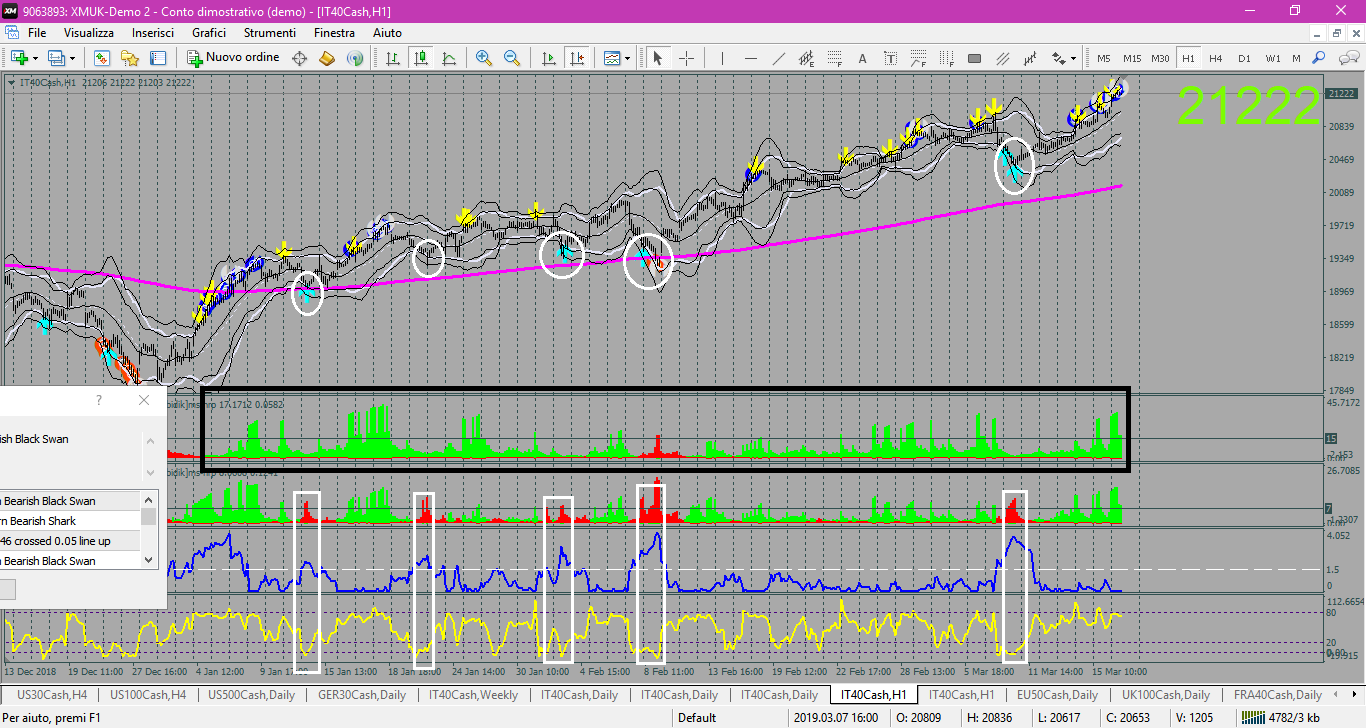1366x728 pixels.
Task: Switch to the IT40Cash,Weekly chart tab
Action: click(x=474, y=694)
